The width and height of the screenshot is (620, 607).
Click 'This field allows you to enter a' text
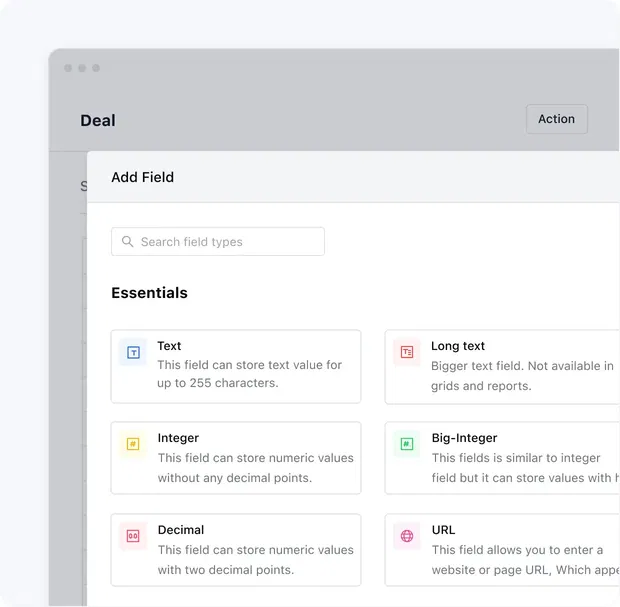(517, 550)
